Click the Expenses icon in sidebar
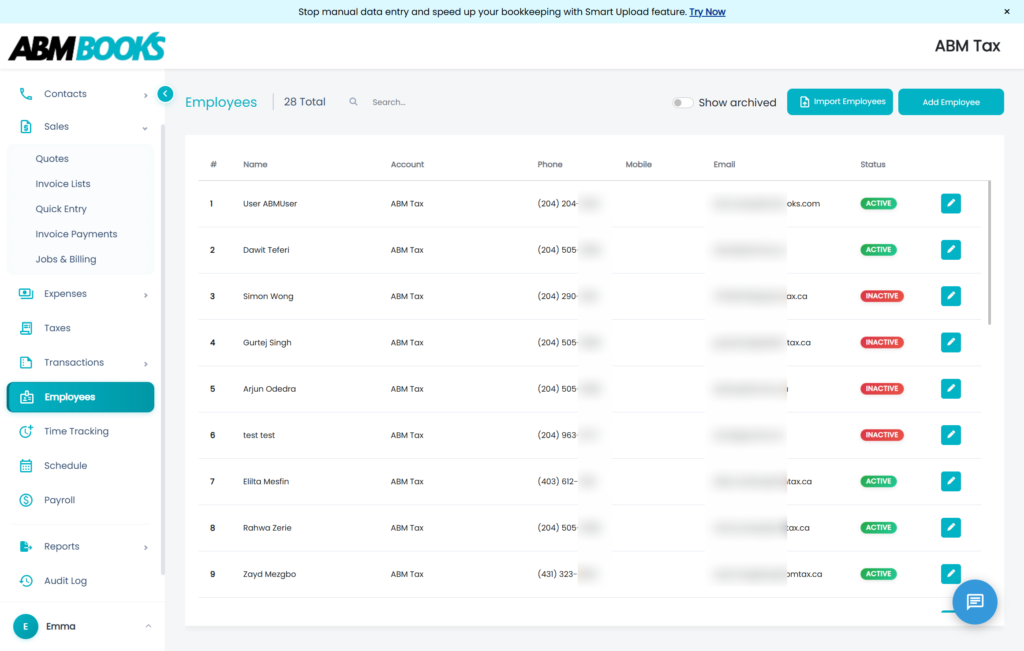This screenshot has height=651, width=1024. click(x=26, y=294)
